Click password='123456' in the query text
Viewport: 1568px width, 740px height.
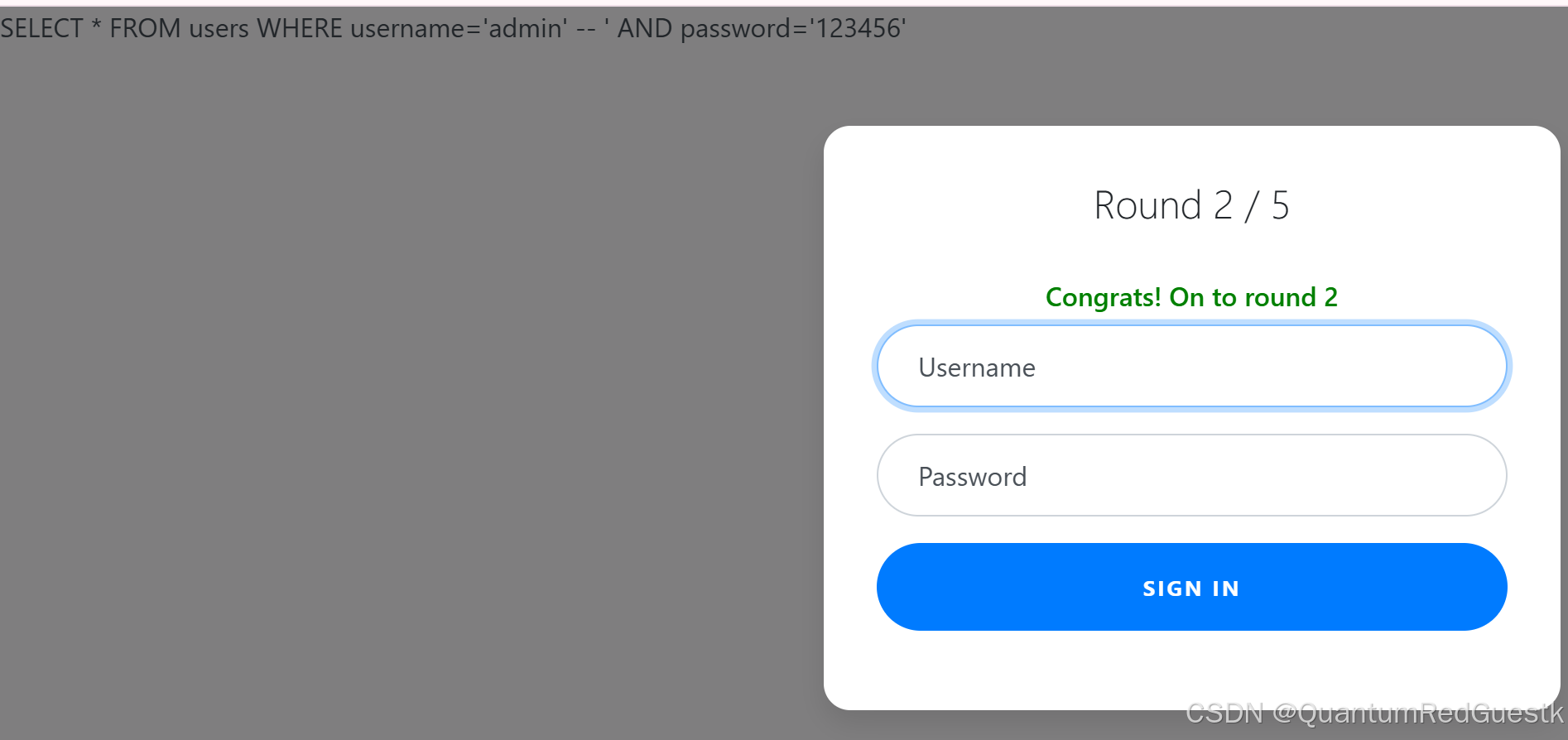pyautogui.click(x=793, y=28)
